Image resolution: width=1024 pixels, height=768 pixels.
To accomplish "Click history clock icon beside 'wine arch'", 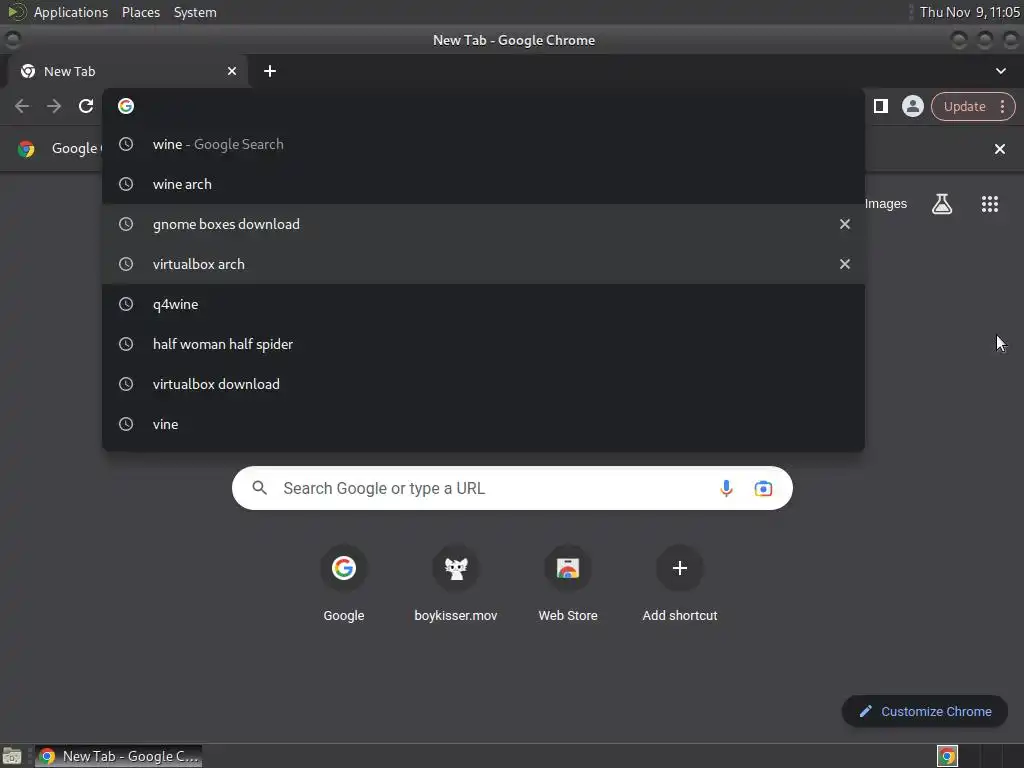I will pos(126,184).
